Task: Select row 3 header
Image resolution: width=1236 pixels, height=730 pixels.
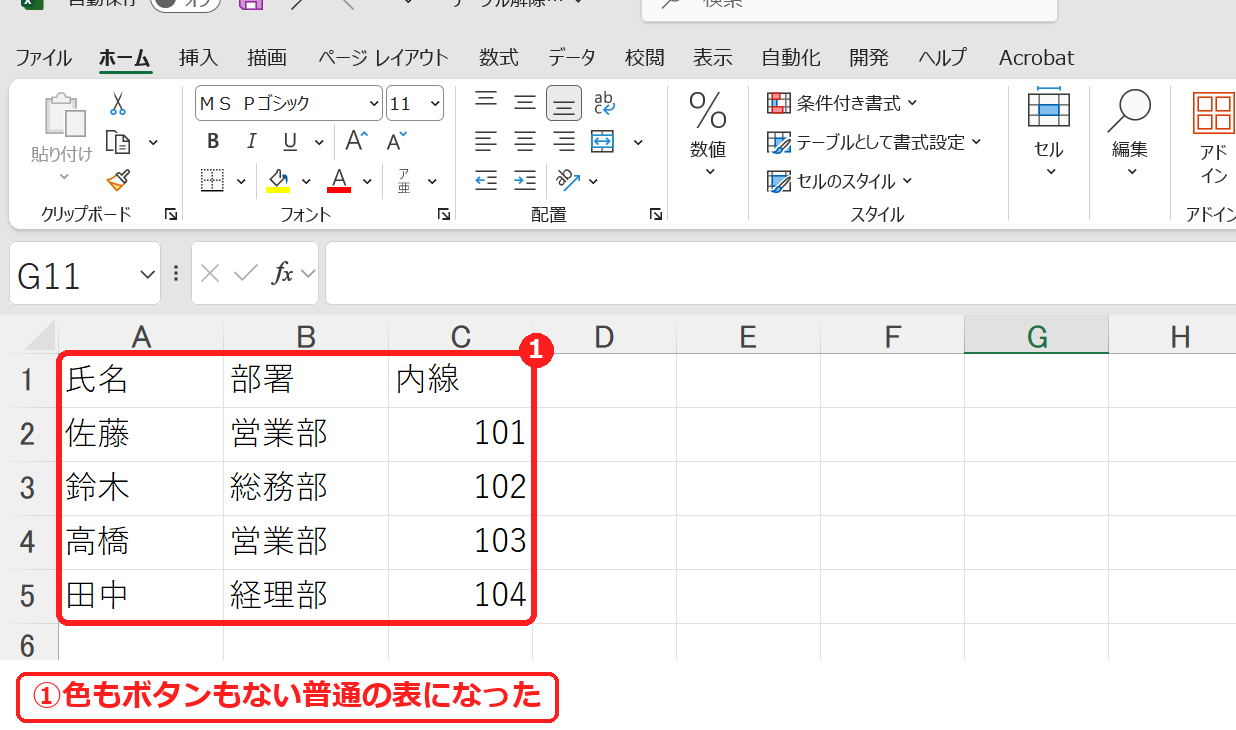Action: 28,488
